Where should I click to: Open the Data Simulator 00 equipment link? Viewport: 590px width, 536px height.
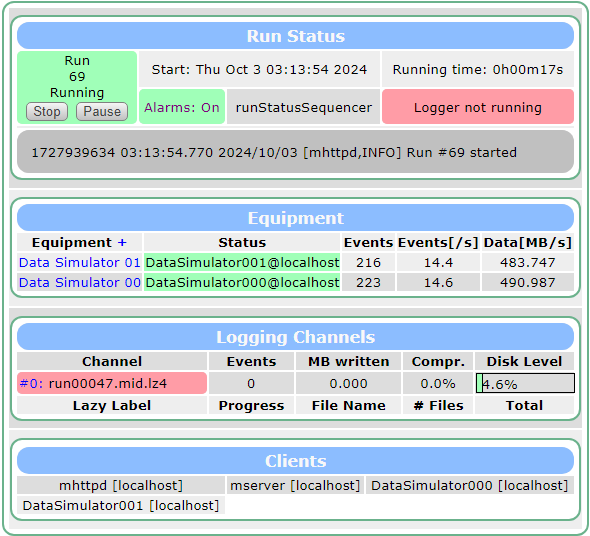coord(79,282)
